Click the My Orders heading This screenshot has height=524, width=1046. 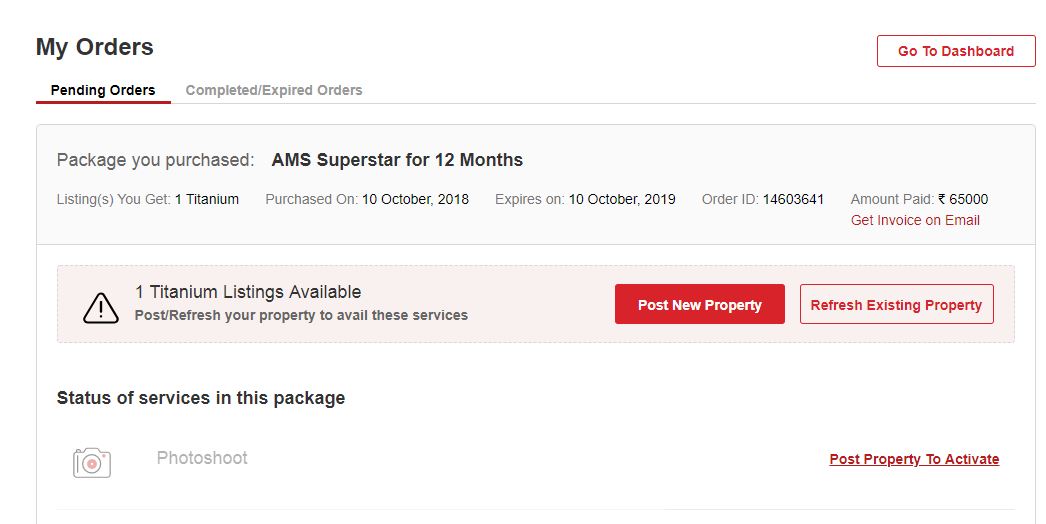coord(95,47)
